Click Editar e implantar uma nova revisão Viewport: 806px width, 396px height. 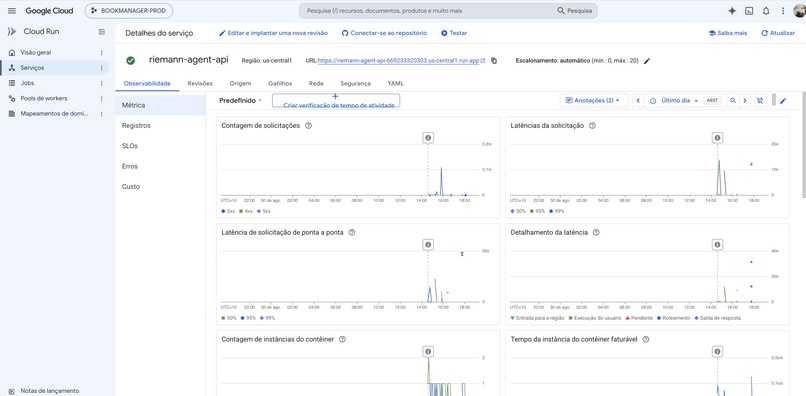pos(273,33)
